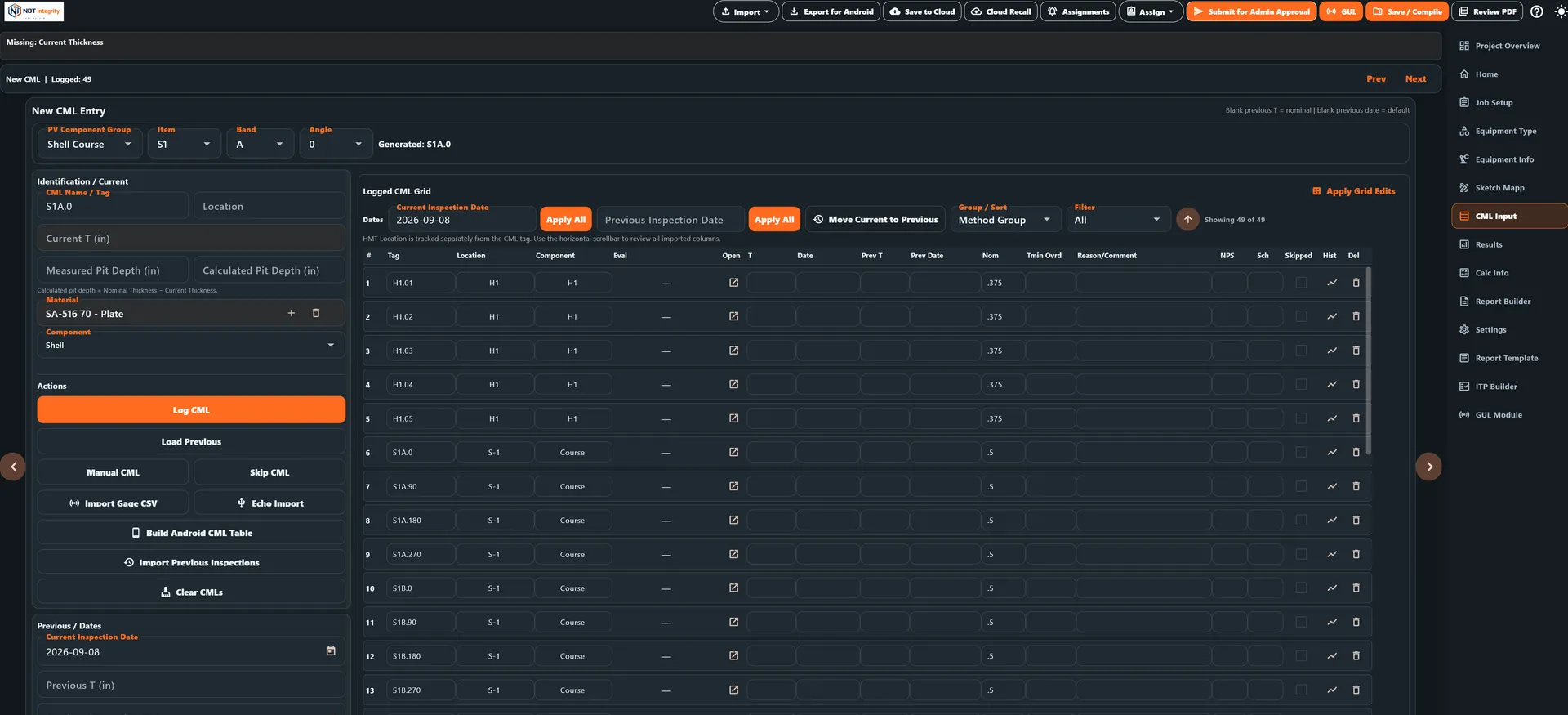The image size is (1568, 715).
Task: Open the help question mark icon
Action: click(1536, 11)
